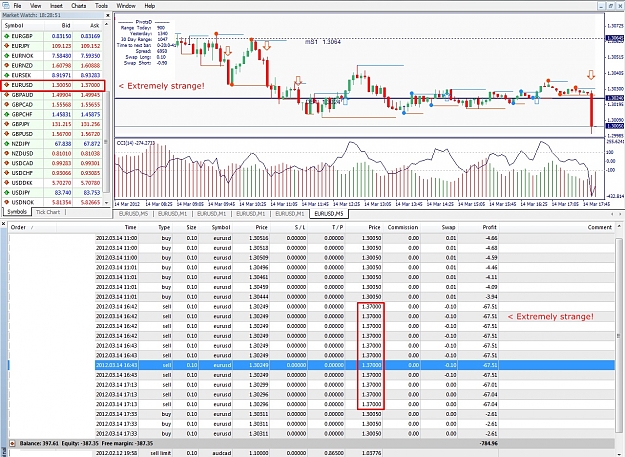Screen dimensions: 625x457
Task: Click the total profit value -784.96
Action: [488, 443]
